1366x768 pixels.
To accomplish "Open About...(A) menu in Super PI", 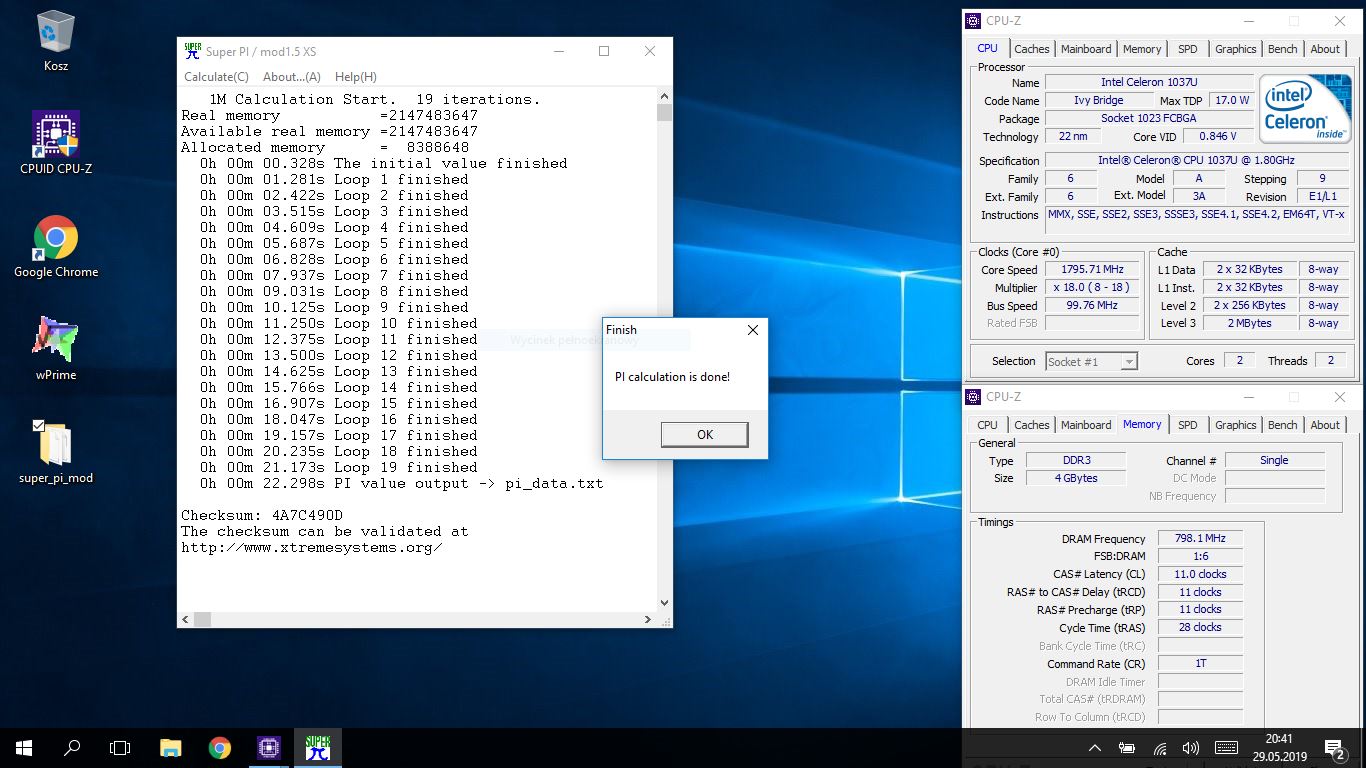I will (x=292, y=77).
